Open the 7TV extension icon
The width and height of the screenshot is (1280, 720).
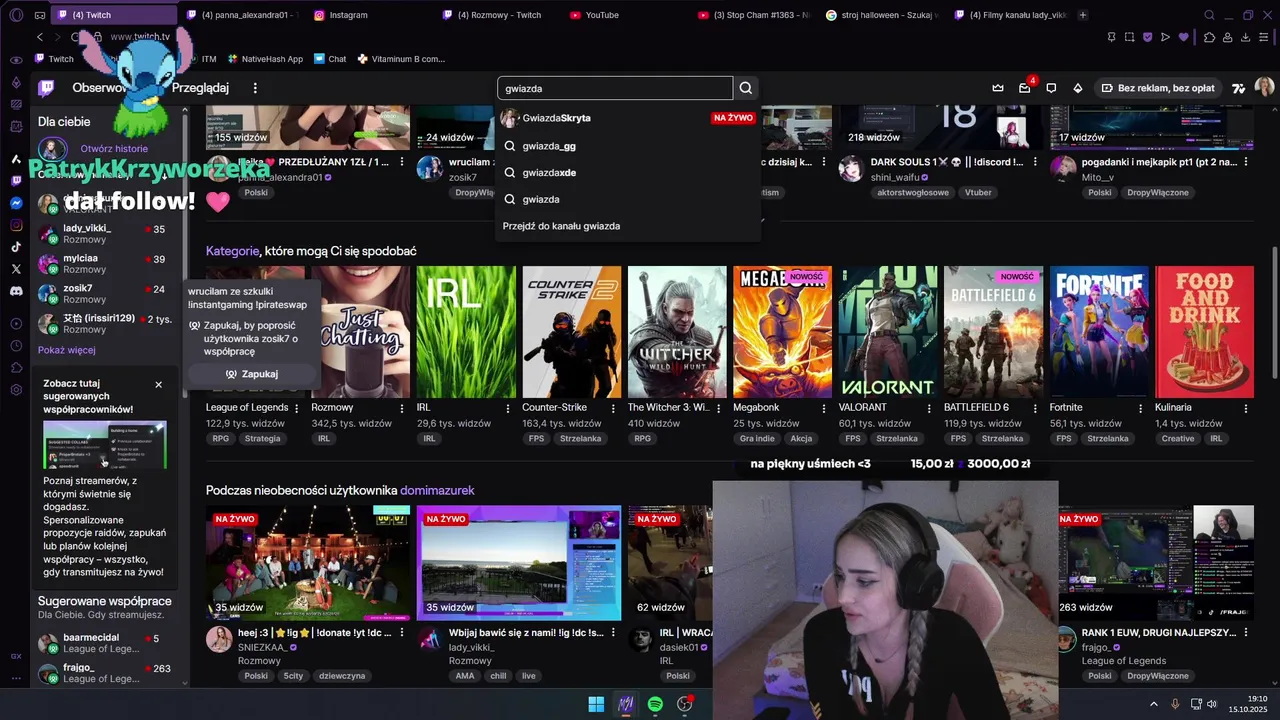(x=1238, y=88)
